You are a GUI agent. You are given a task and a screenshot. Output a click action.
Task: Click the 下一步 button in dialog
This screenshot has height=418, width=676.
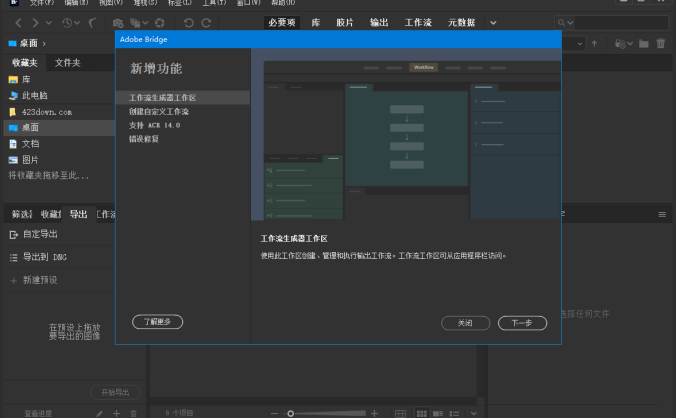pos(522,323)
